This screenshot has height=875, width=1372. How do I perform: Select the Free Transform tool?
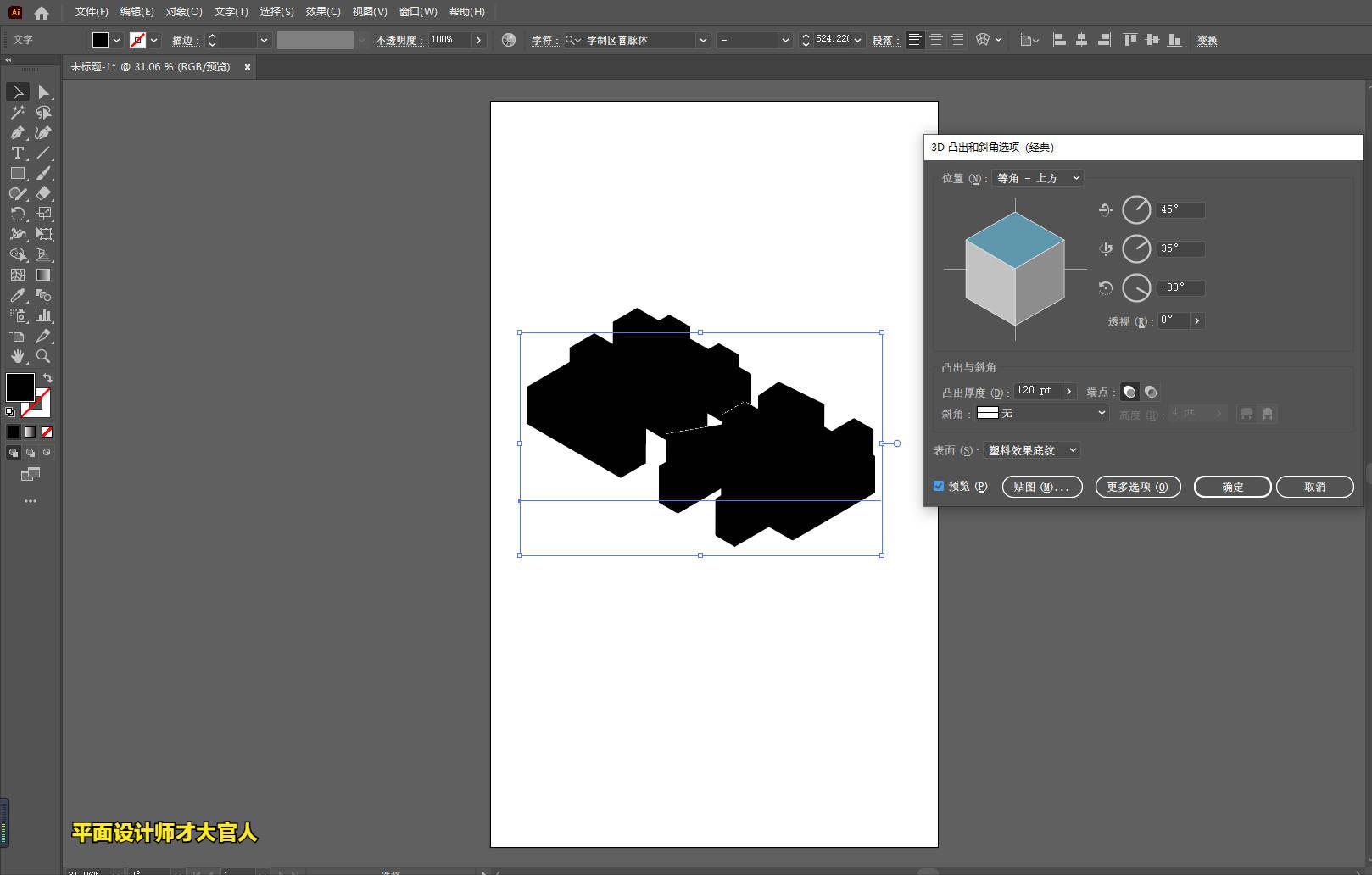tap(43, 234)
